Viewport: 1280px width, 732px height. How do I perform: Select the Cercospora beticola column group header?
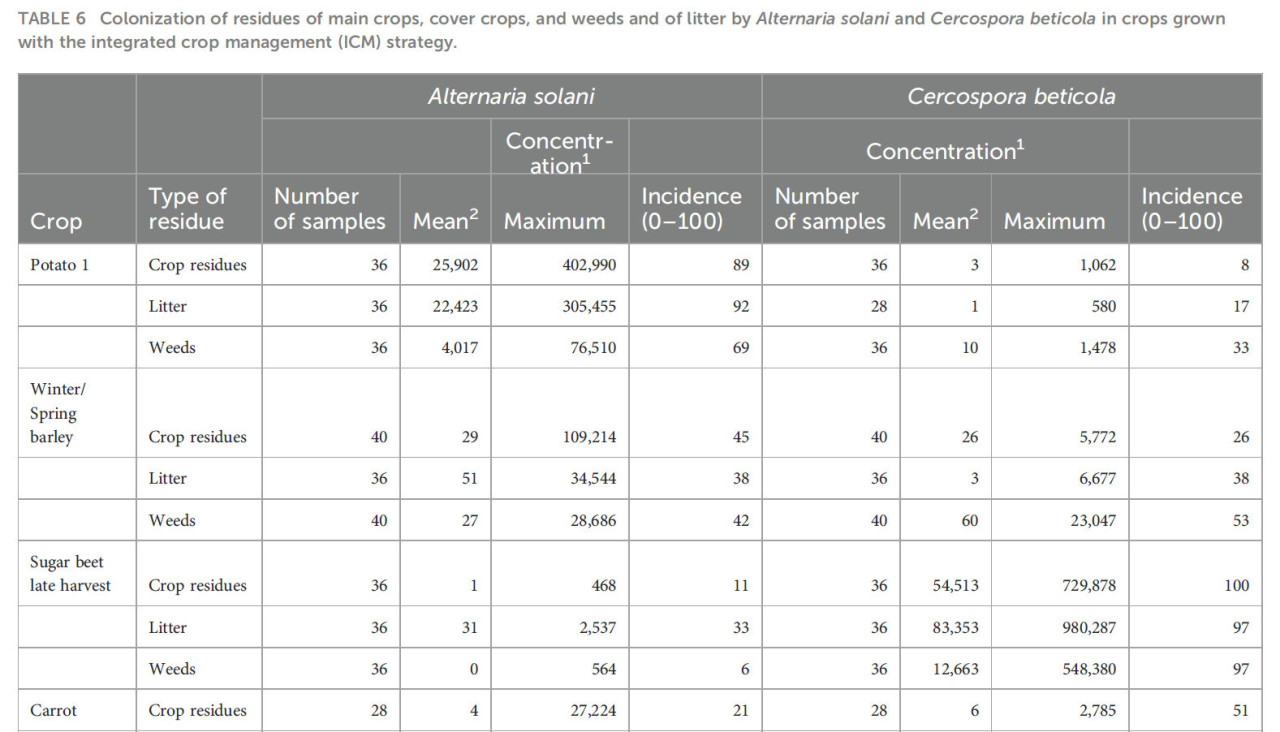[1011, 96]
